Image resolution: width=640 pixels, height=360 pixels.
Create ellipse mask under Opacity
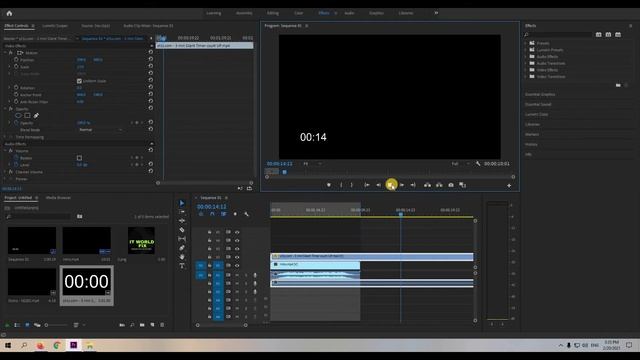(18, 116)
